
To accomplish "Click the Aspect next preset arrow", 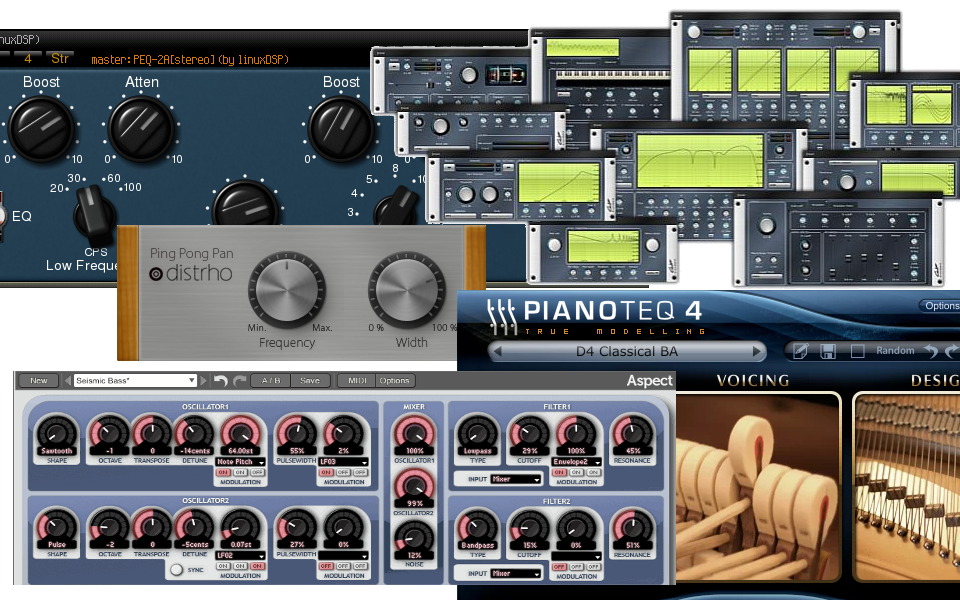I will (x=204, y=381).
